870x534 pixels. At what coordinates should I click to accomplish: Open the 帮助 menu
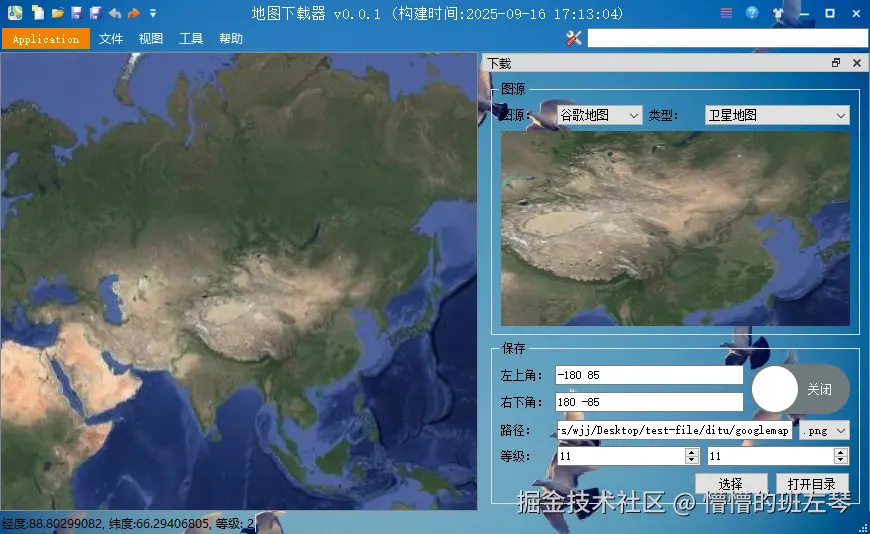(230, 39)
